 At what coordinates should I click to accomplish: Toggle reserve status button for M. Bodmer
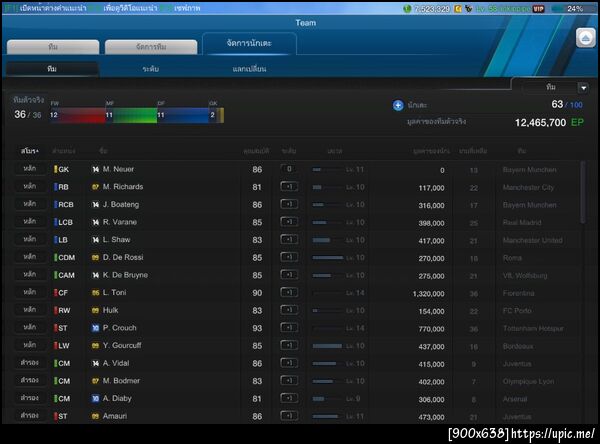pyautogui.click(x=29, y=380)
